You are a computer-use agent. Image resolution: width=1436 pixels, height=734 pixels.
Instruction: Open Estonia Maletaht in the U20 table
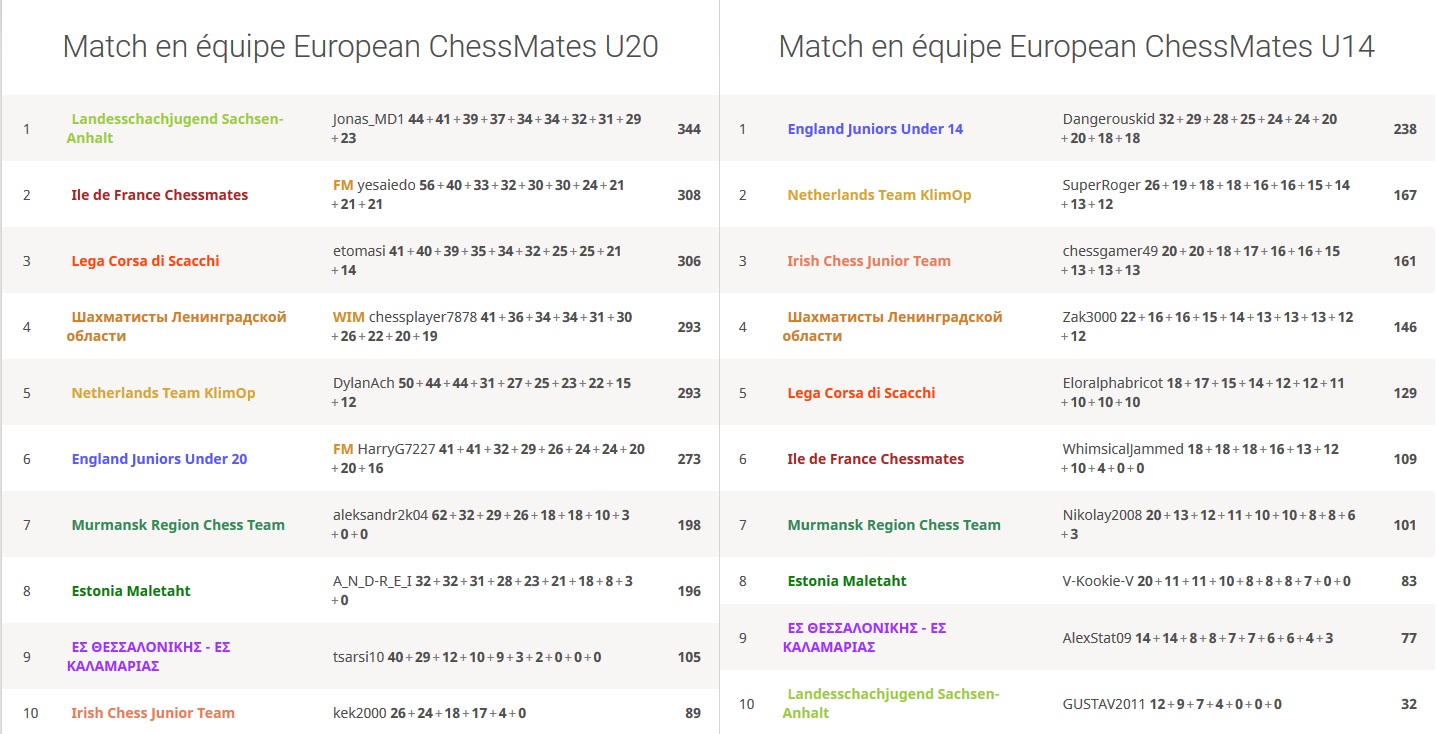pos(131,591)
